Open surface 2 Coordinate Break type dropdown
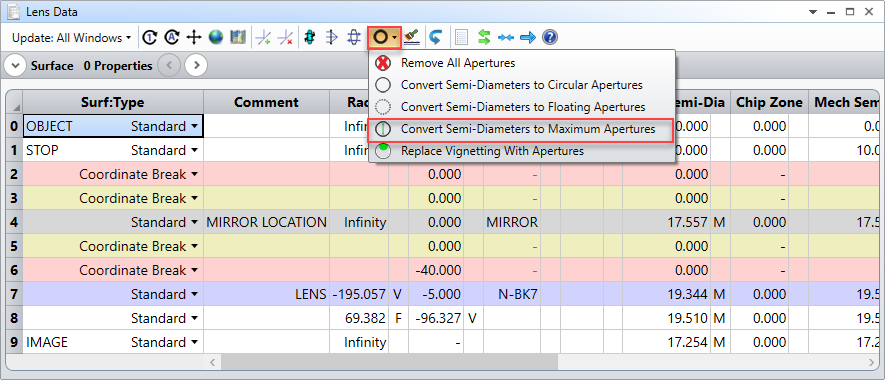The height and width of the screenshot is (380, 885). (195, 174)
